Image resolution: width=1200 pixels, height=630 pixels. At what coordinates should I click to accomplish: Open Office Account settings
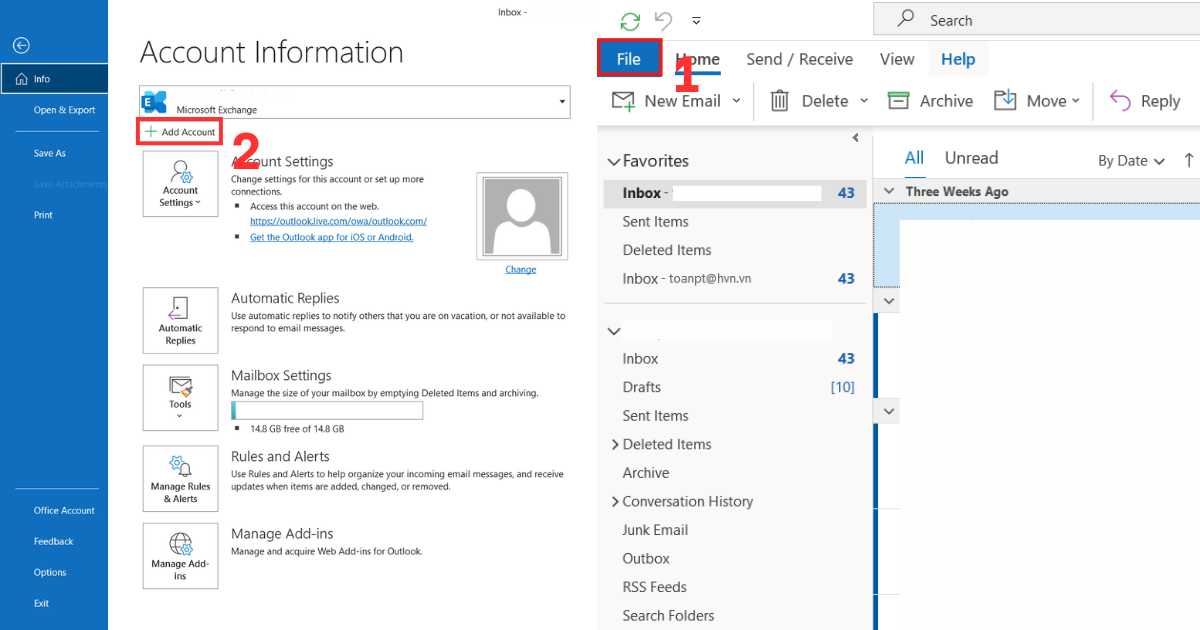[64, 510]
